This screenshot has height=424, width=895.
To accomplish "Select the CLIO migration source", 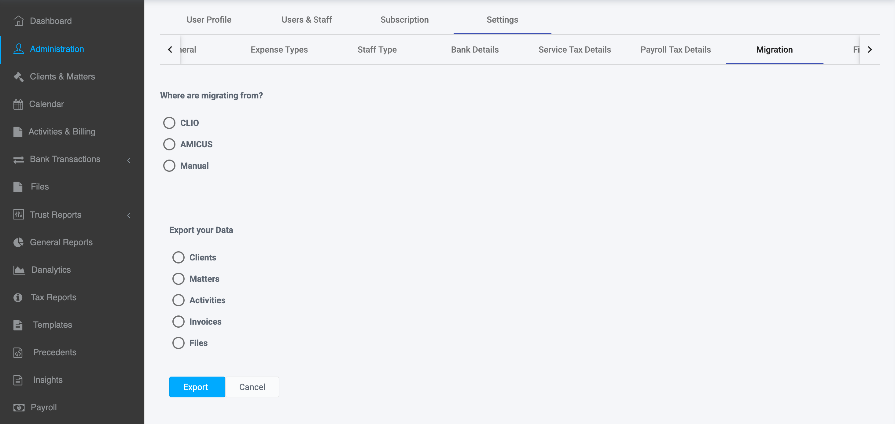I will point(169,123).
